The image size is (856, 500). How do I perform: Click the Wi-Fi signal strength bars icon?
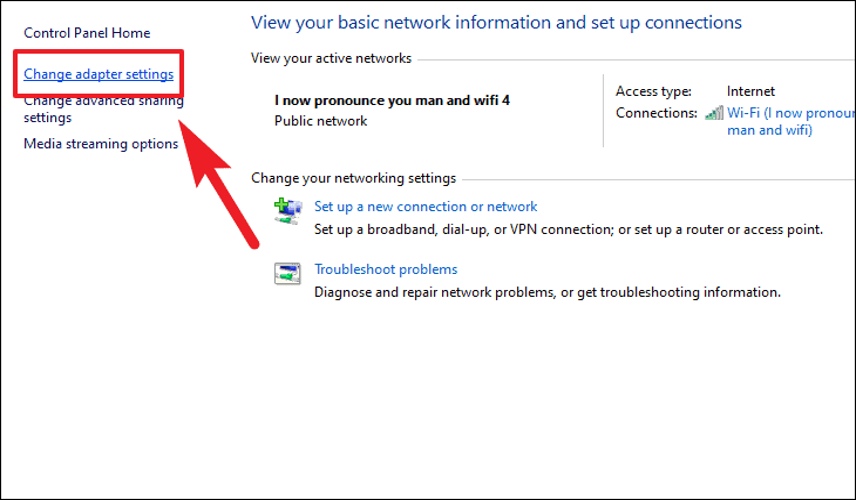point(714,113)
